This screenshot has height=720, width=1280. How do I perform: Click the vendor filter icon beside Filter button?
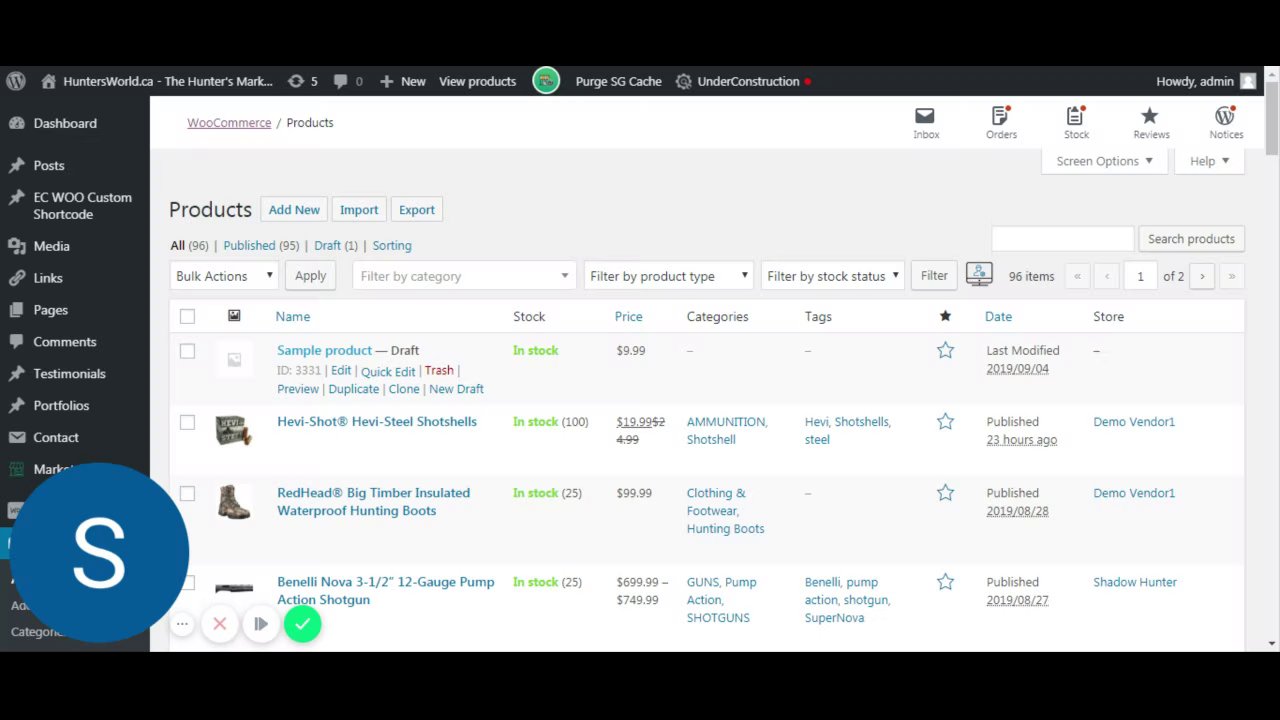[979, 274]
